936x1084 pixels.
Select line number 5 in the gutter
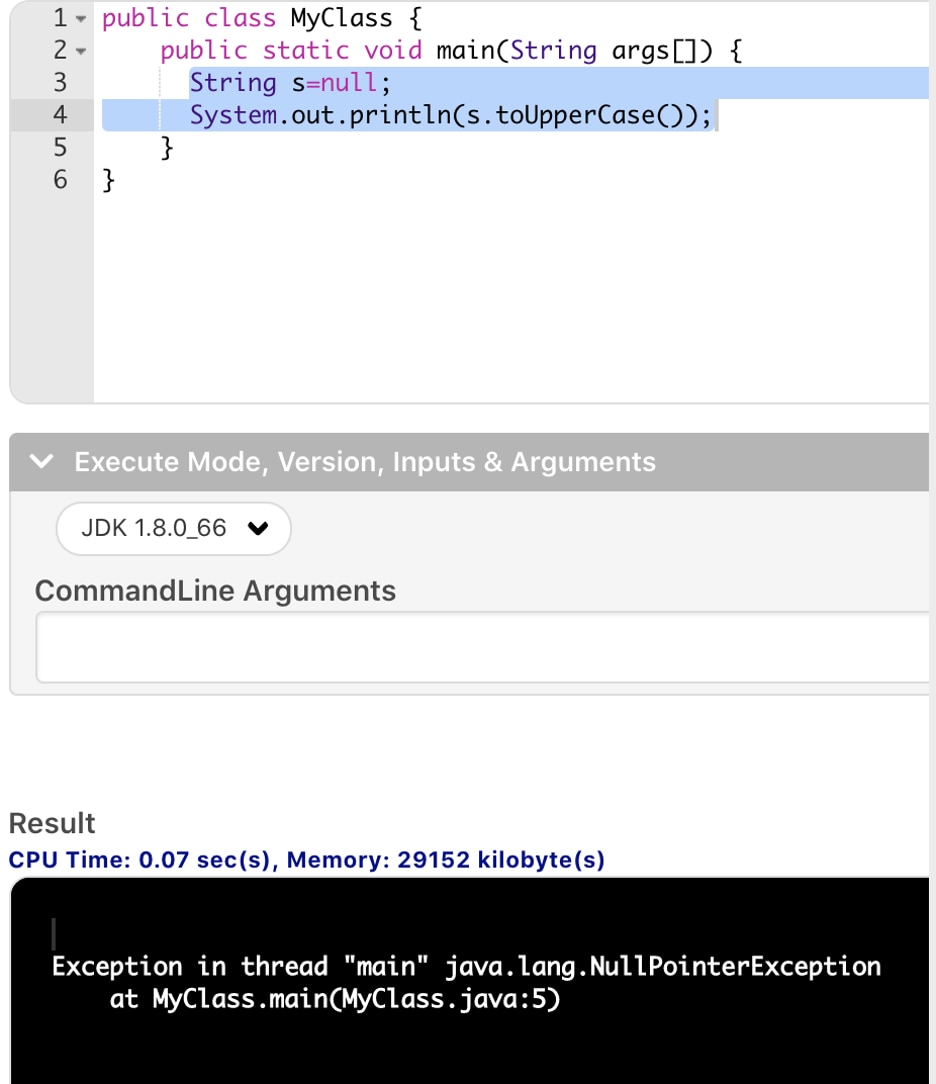tap(60, 148)
